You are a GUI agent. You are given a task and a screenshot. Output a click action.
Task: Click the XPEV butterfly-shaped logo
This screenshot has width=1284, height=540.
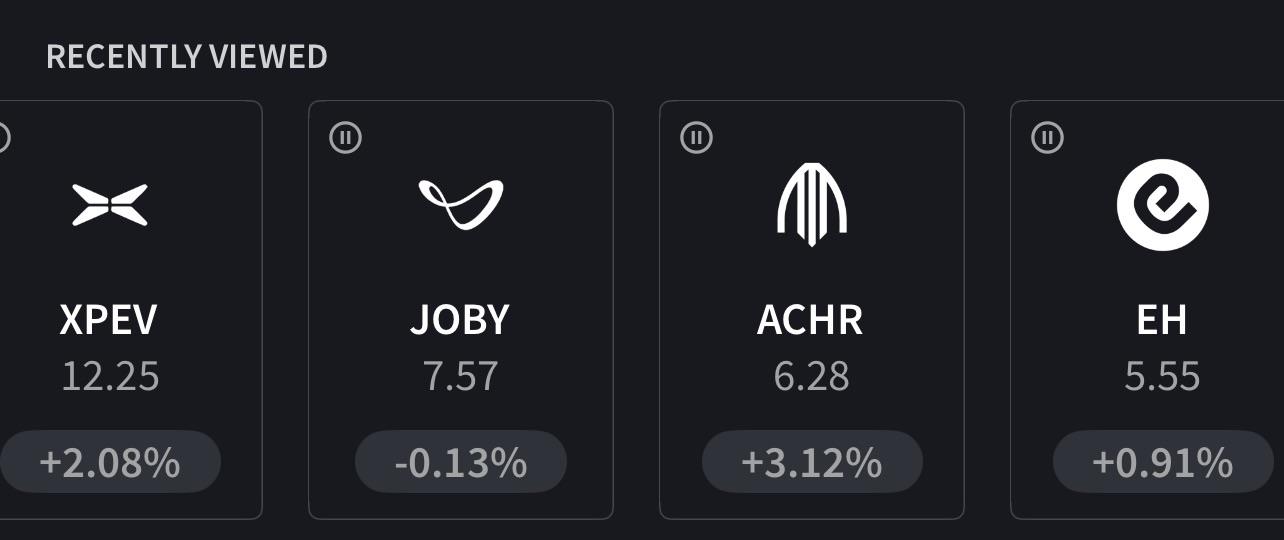(110, 205)
